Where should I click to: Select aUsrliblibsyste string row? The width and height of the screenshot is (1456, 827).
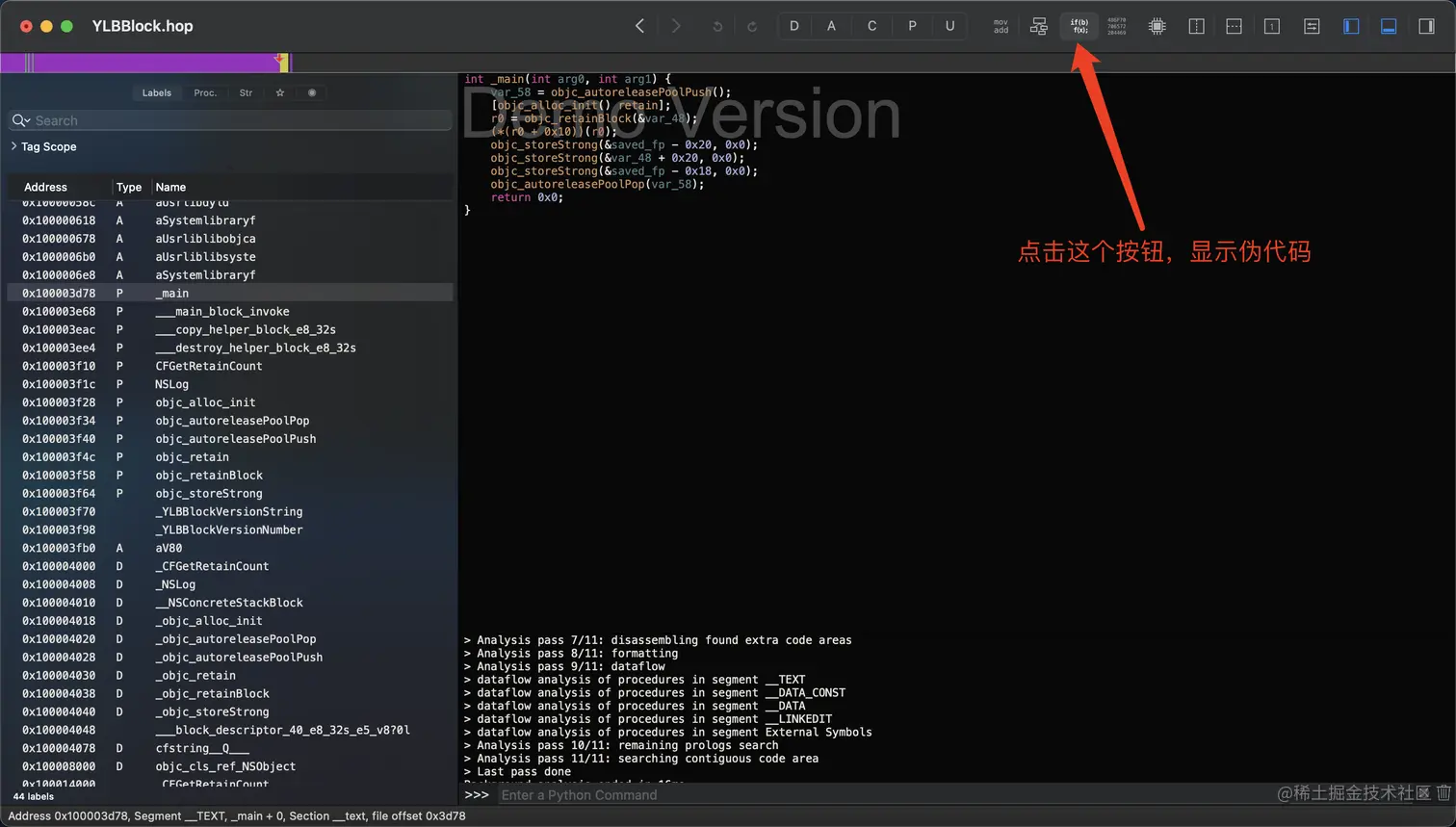click(229, 257)
